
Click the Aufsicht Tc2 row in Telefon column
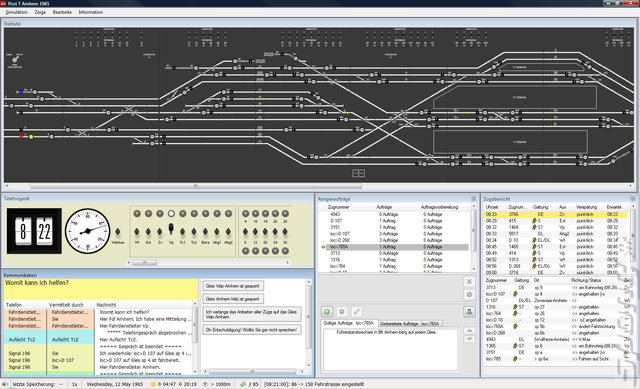(22, 340)
